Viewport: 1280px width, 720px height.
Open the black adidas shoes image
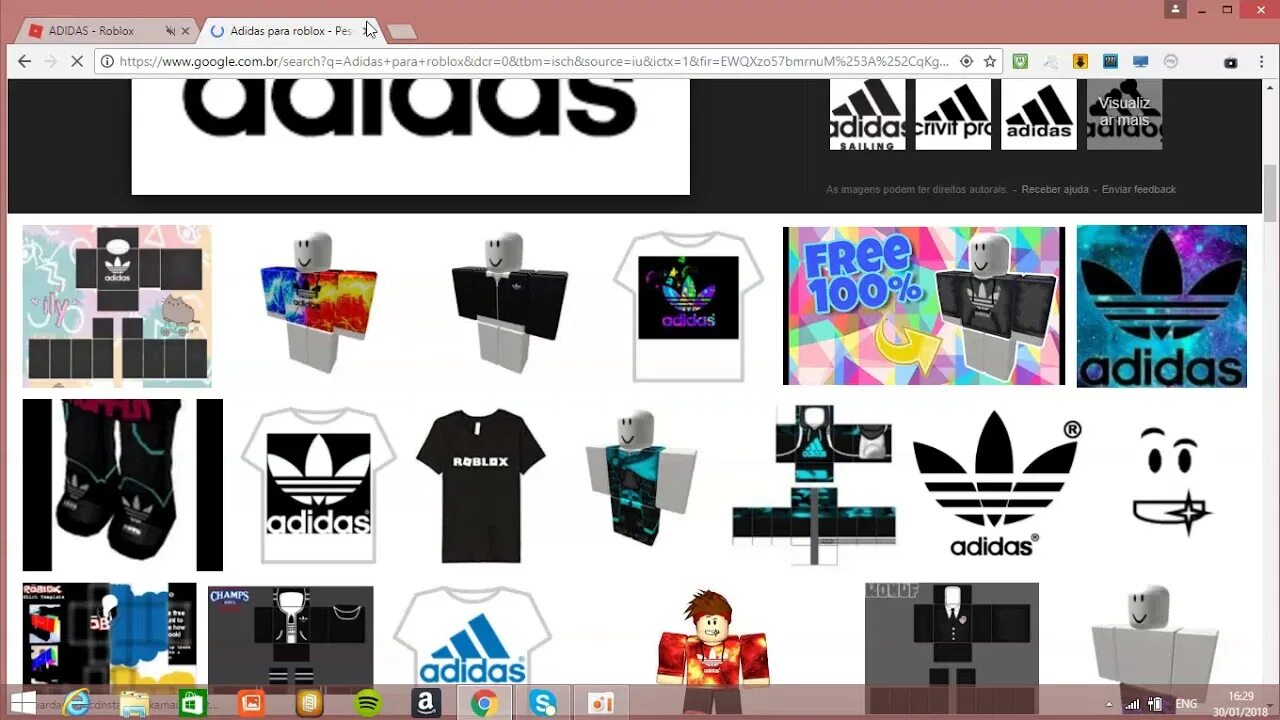click(x=123, y=485)
